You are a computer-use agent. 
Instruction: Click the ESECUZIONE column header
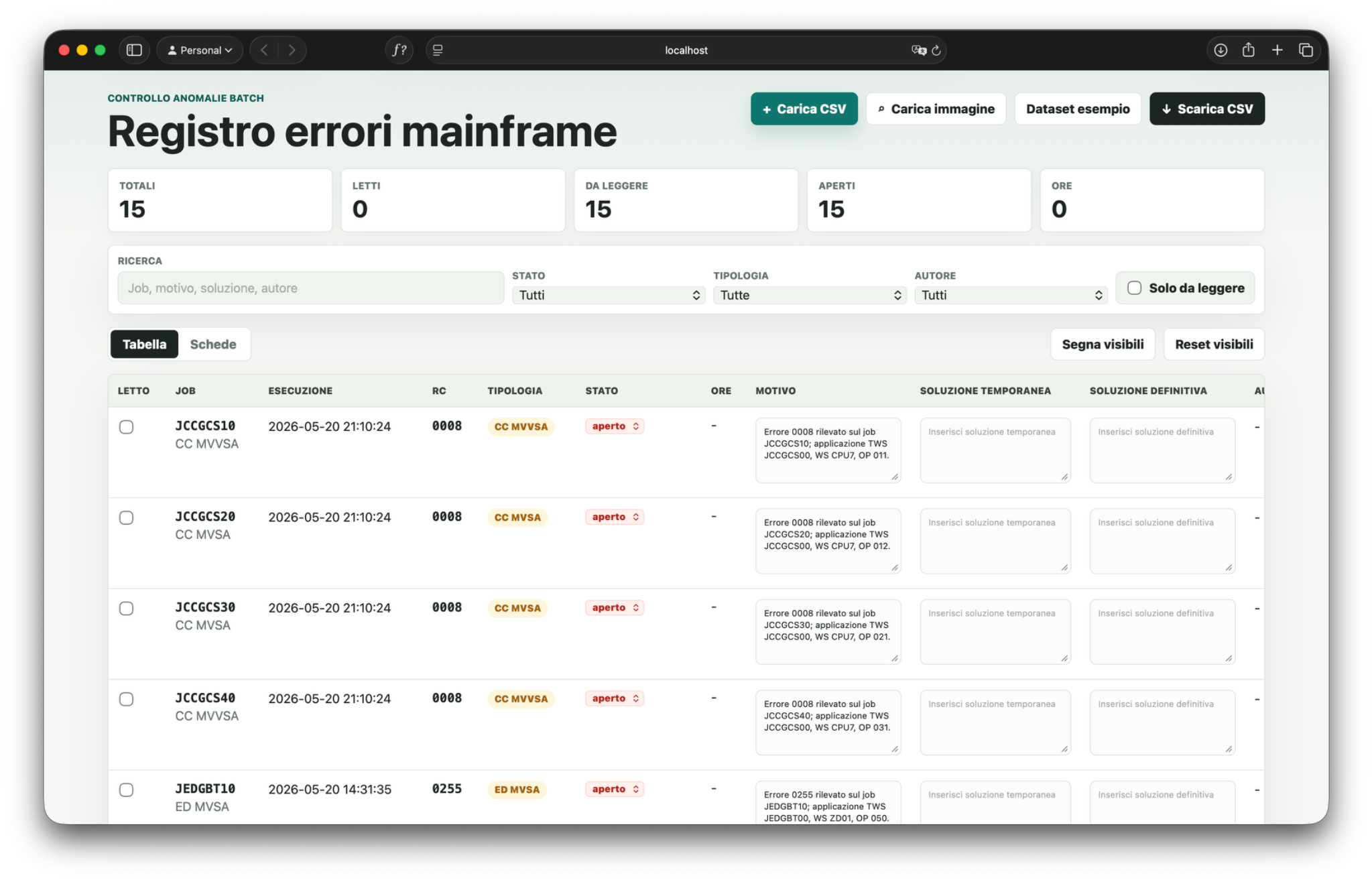[x=300, y=391]
